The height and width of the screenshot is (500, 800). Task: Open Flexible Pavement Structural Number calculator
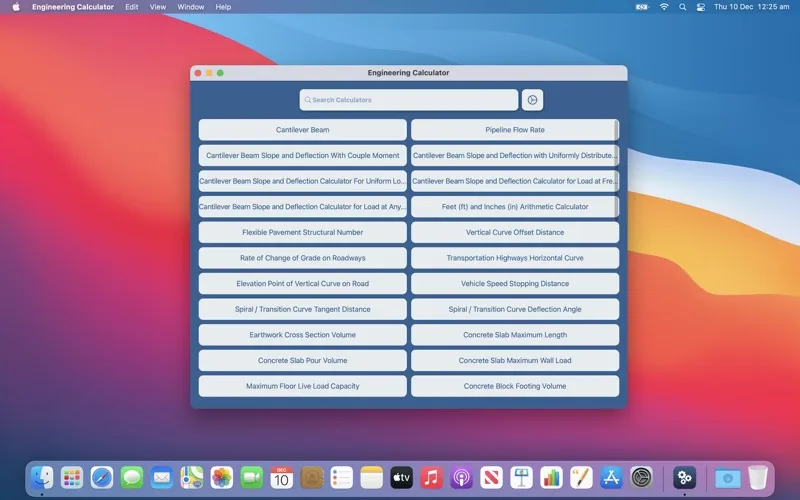click(x=302, y=232)
